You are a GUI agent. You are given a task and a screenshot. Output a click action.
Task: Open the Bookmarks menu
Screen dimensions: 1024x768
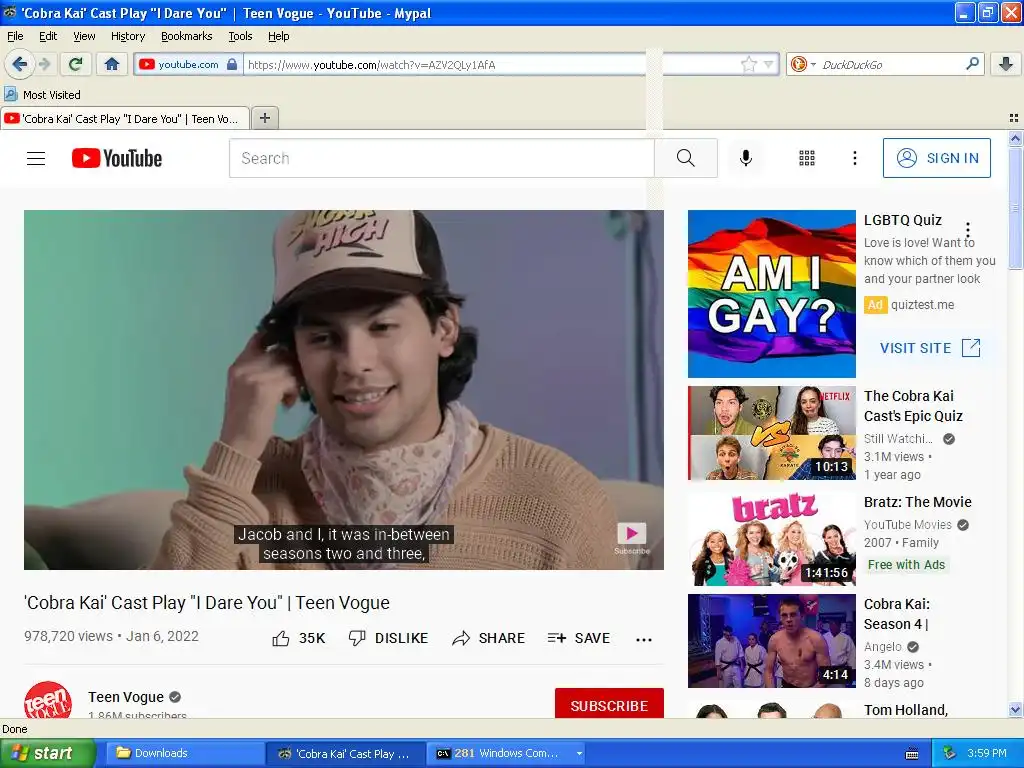(x=186, y=36)
